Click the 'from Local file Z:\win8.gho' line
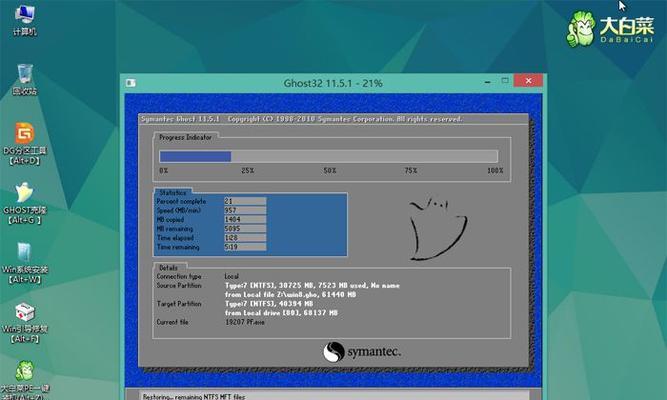 point(291,294)
